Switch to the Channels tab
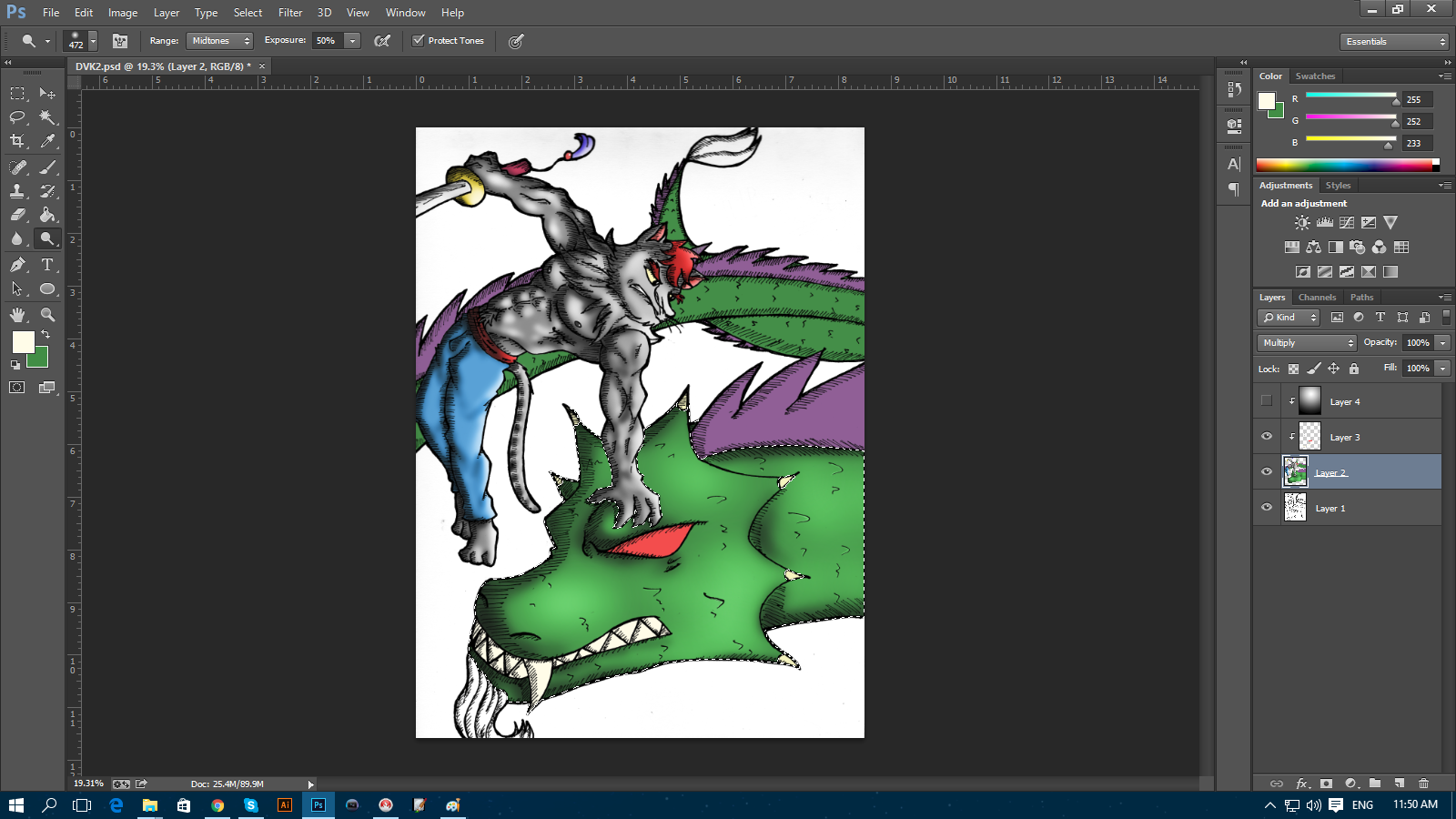 1317,298
